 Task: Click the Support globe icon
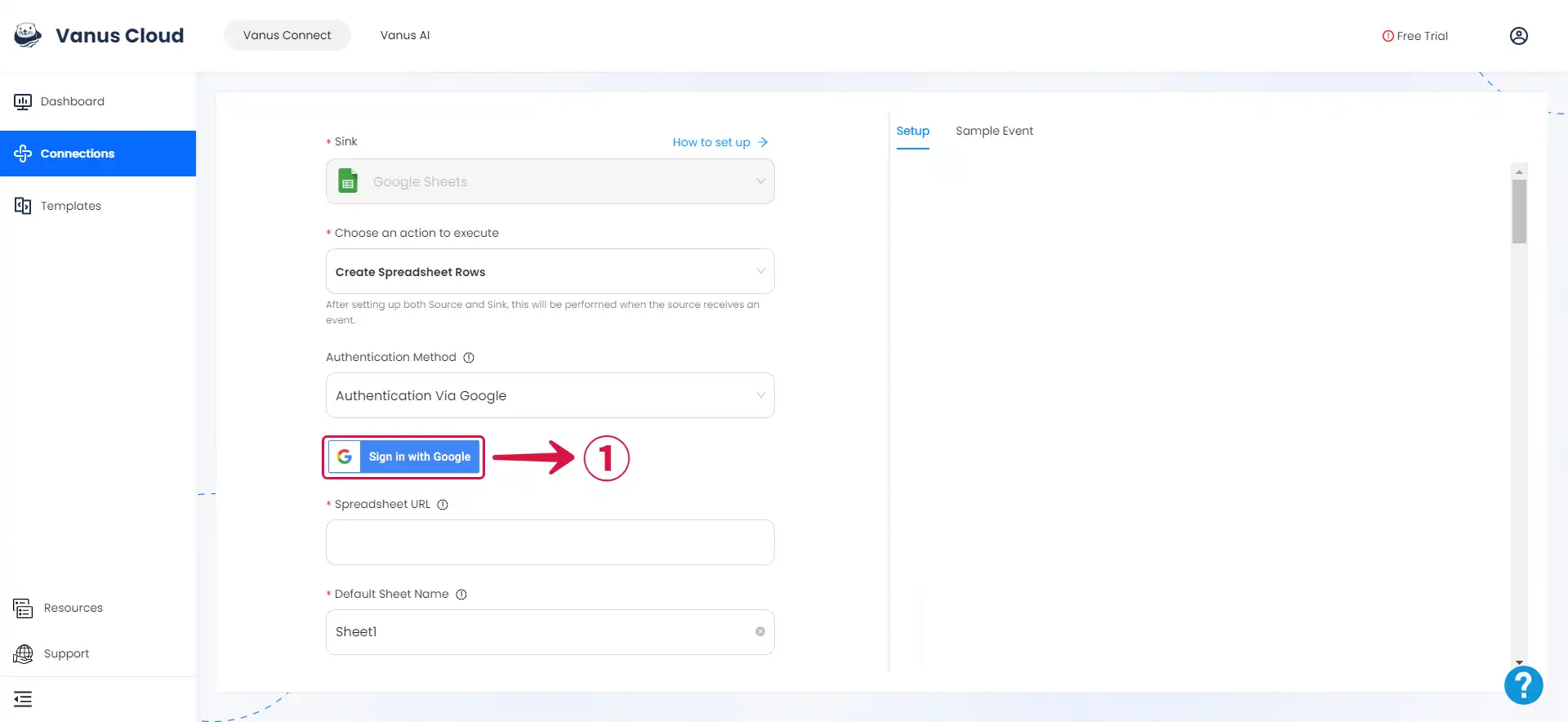pos(23,653)
